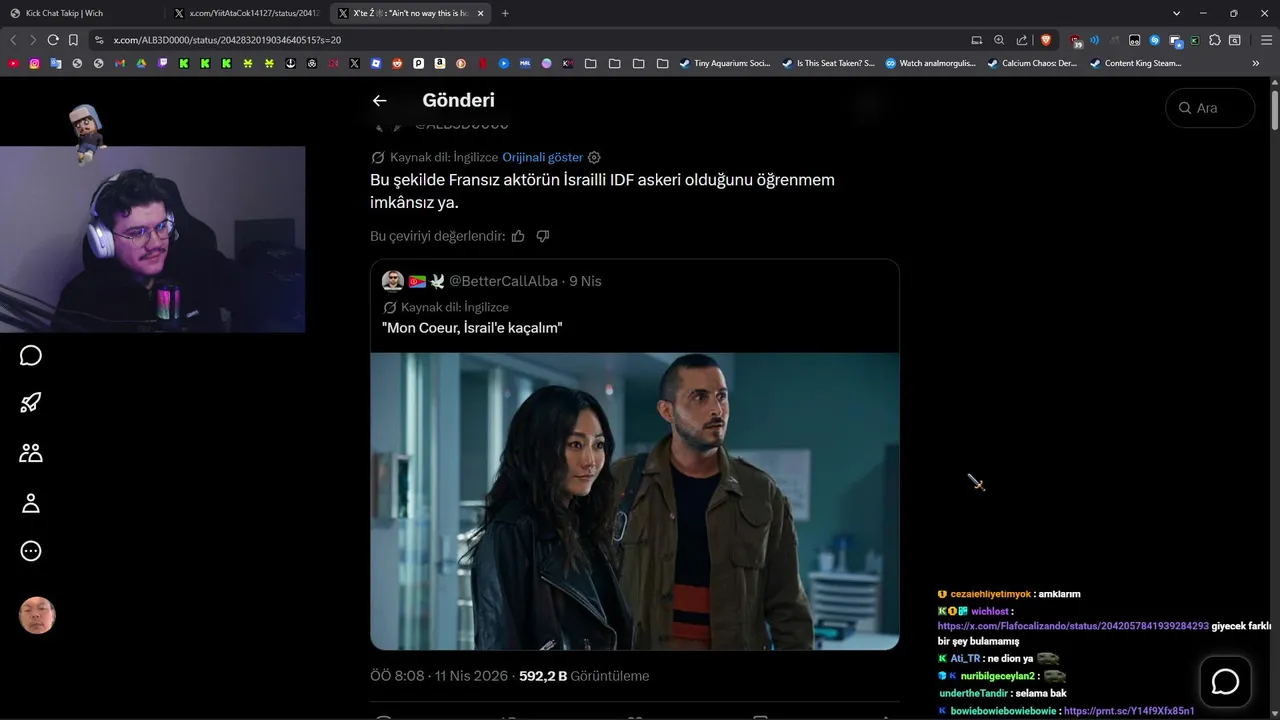The image size is (1280, 720).
Task: Open the media cast icon in address bar
Action: click(977, 40)
